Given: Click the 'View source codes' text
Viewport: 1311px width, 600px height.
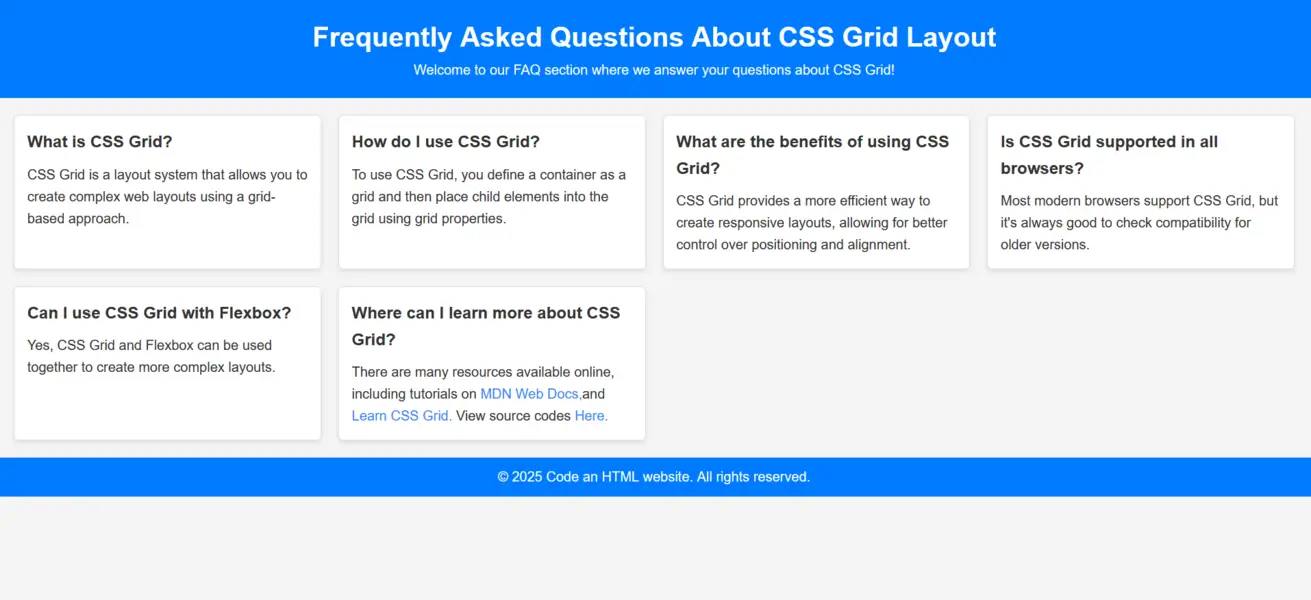Looking at the screenshot, I should click(x=513, y=416).
